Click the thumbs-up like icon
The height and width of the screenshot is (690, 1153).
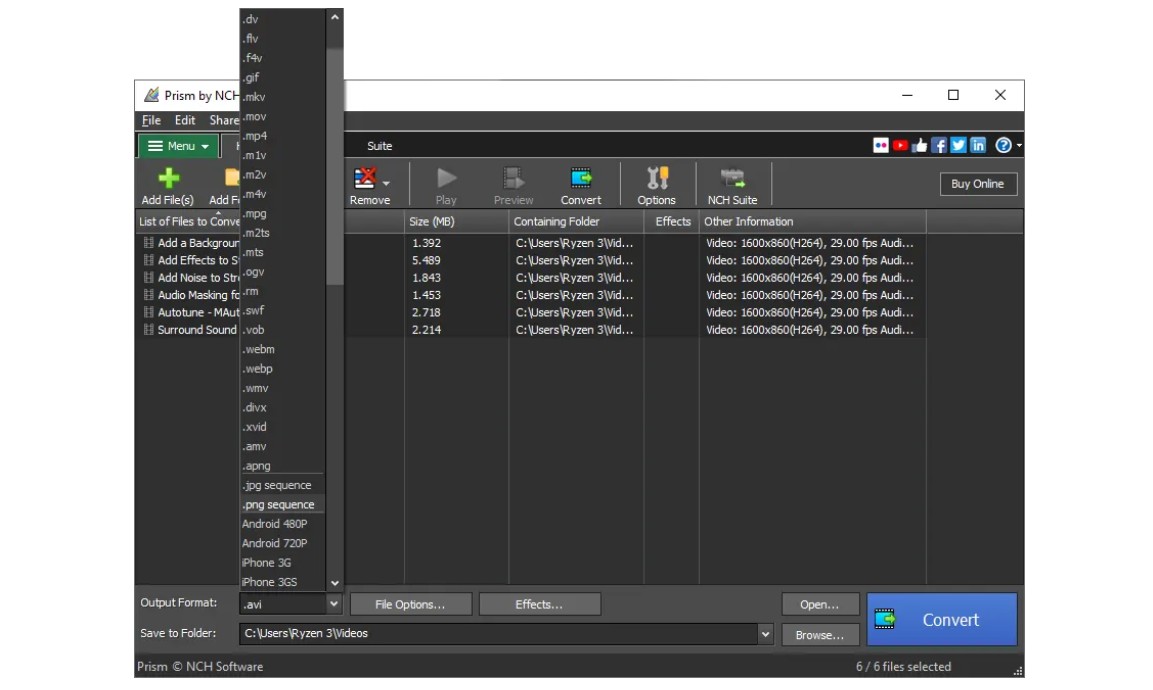click(919, 145)
